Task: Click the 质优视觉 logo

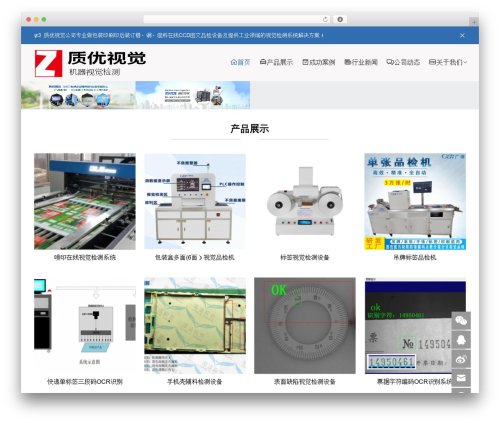Action: point(90,63)
